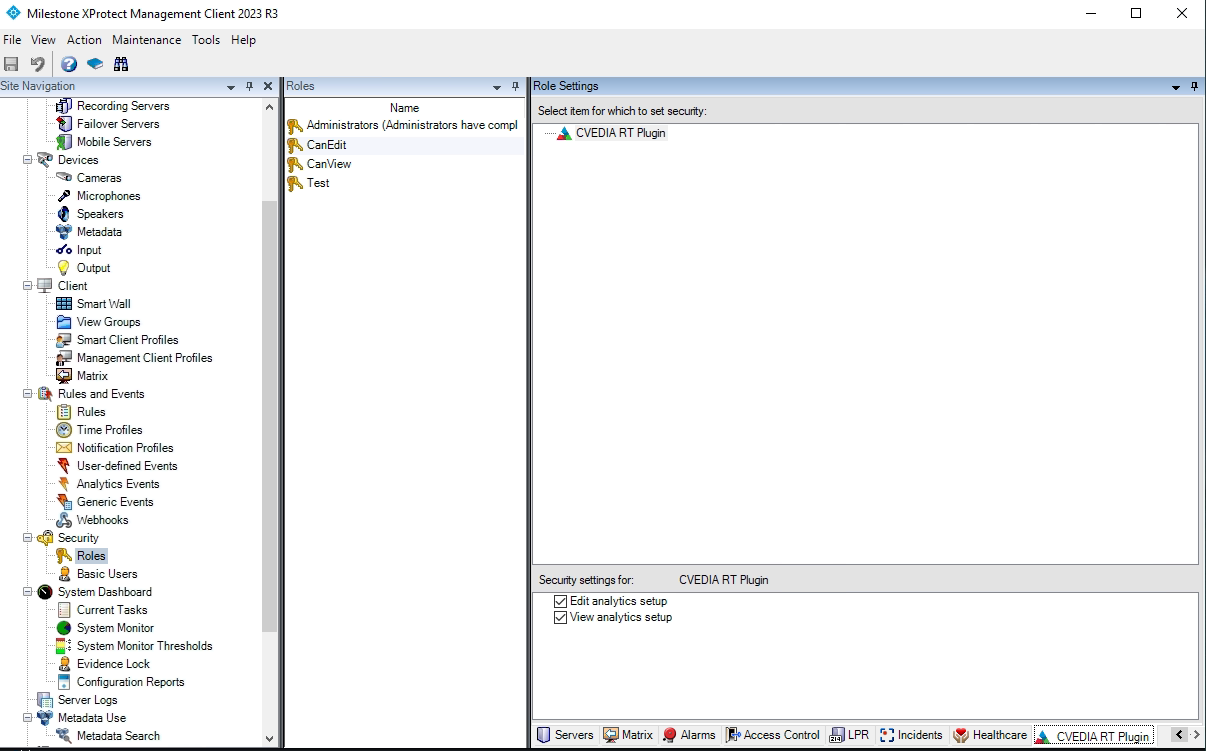This screenshot has height=751, width=1206.
Task: Open the Action menu
Action: tap(84, 40)
